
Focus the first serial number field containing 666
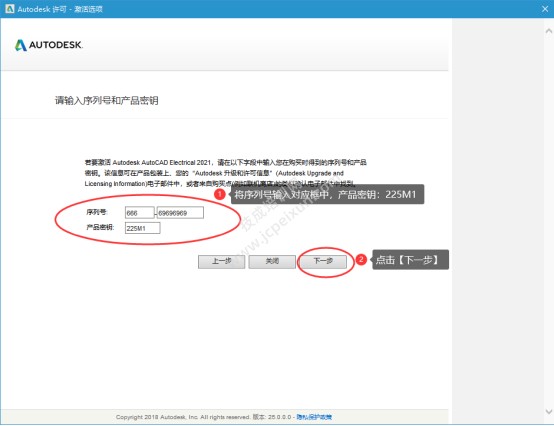140,213
